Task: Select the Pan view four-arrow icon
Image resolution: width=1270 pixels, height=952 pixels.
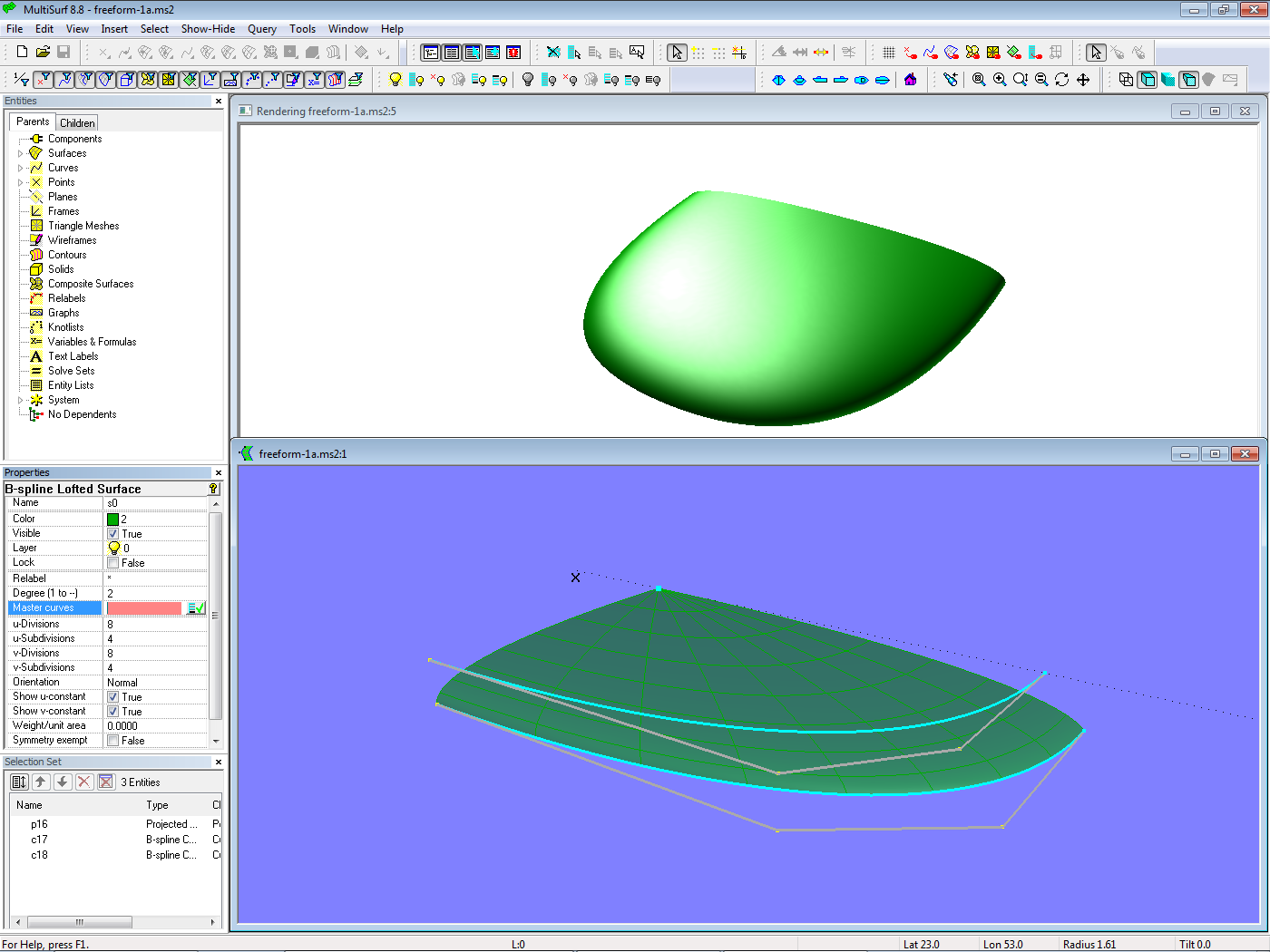Action: pyautogui.click(x=1083, y=80)
